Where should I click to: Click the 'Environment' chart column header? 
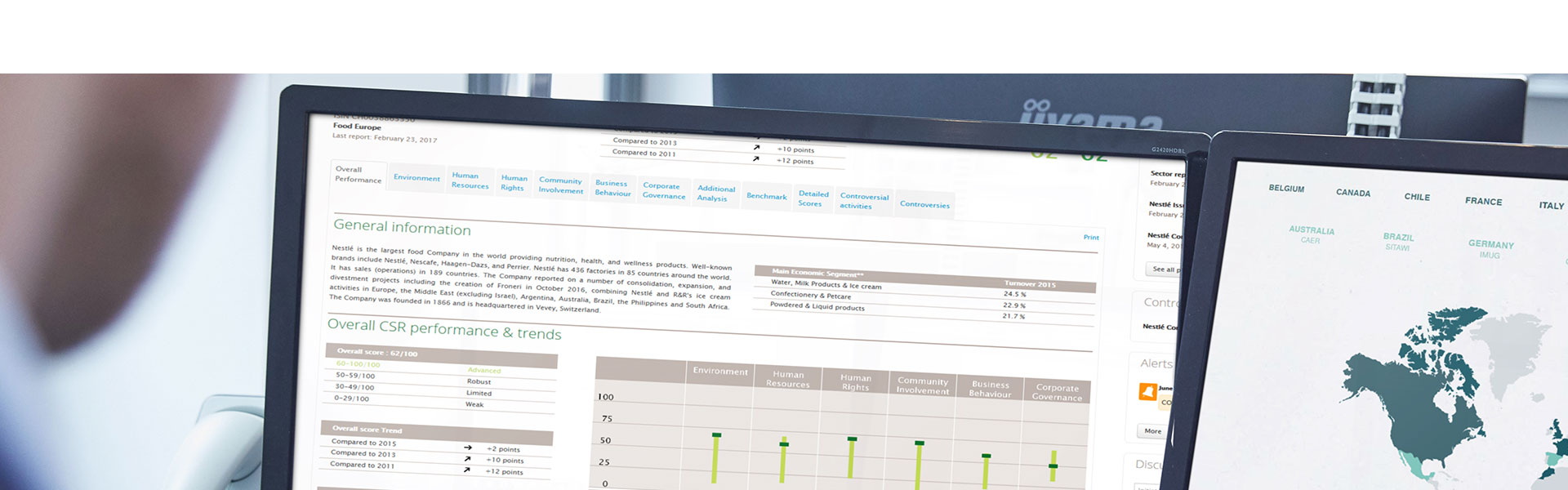[720, 371]
